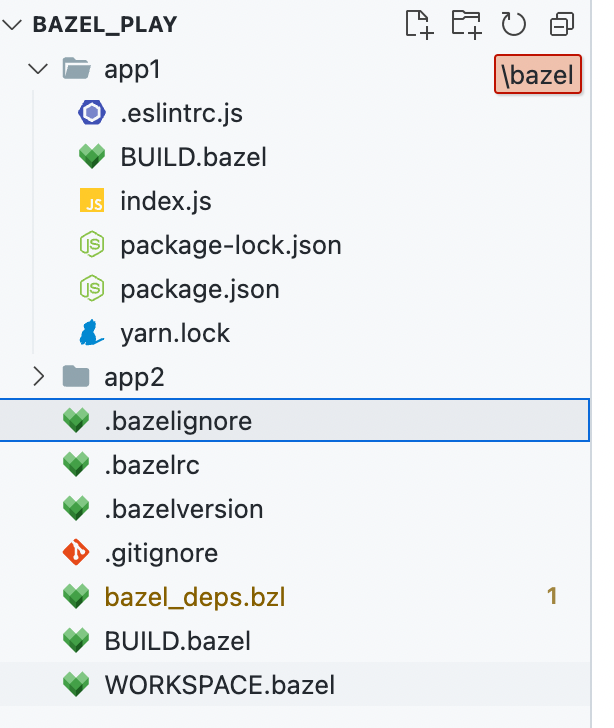Open the WORKSPACE.bazel file

click(x=219, y=685)
